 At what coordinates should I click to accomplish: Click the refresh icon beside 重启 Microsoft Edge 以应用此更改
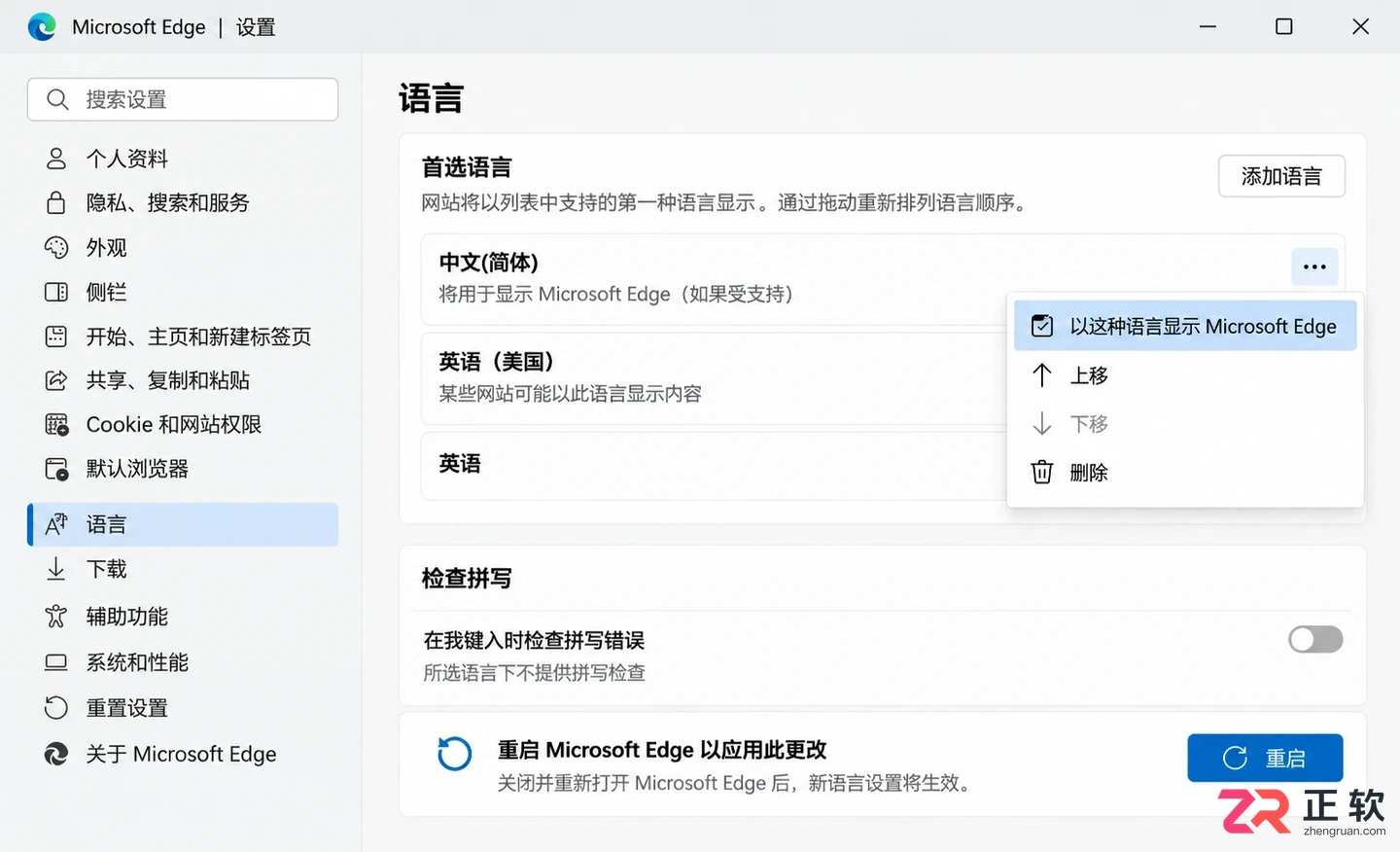coord(454,754)
